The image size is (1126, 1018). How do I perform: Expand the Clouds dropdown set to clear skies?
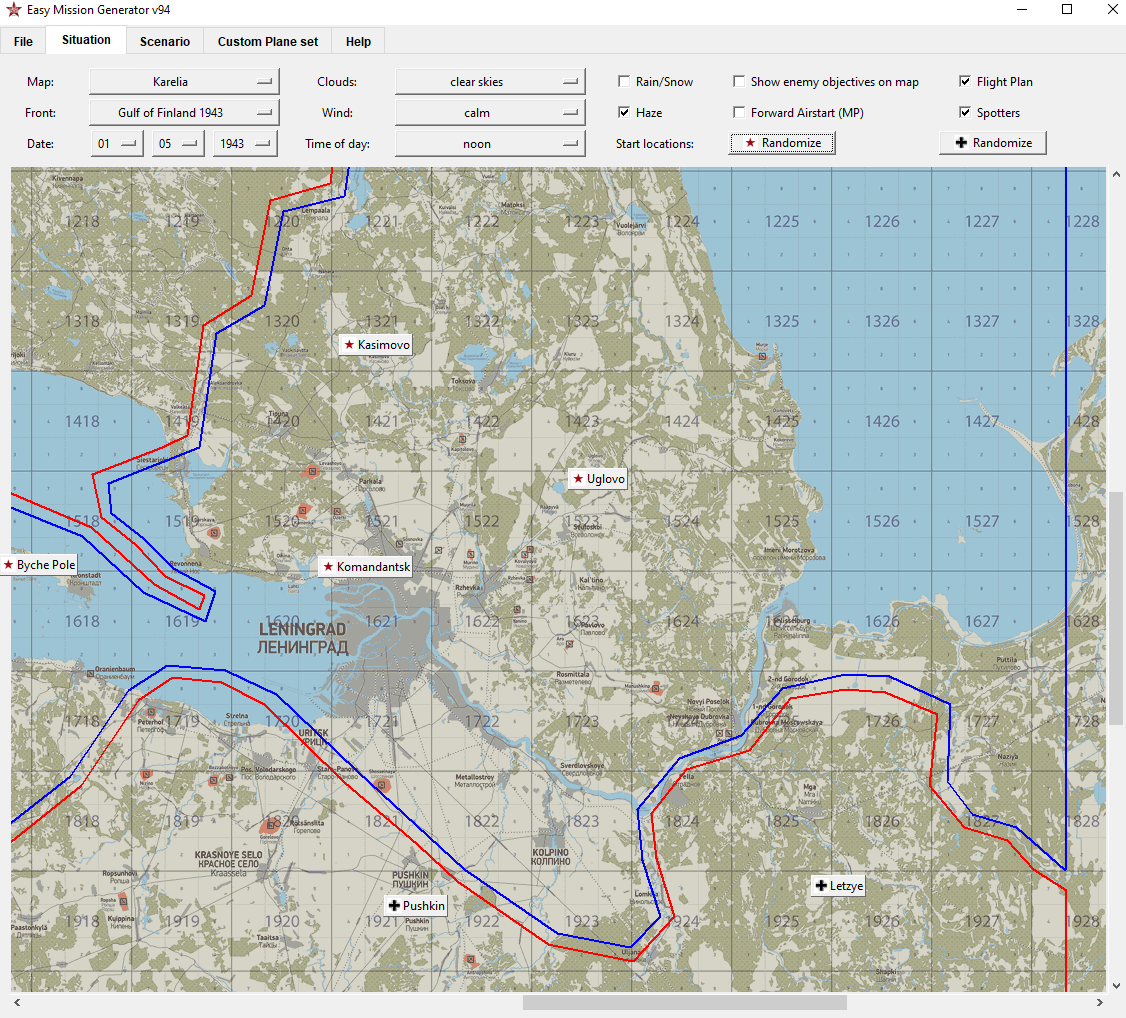point(490,82)
